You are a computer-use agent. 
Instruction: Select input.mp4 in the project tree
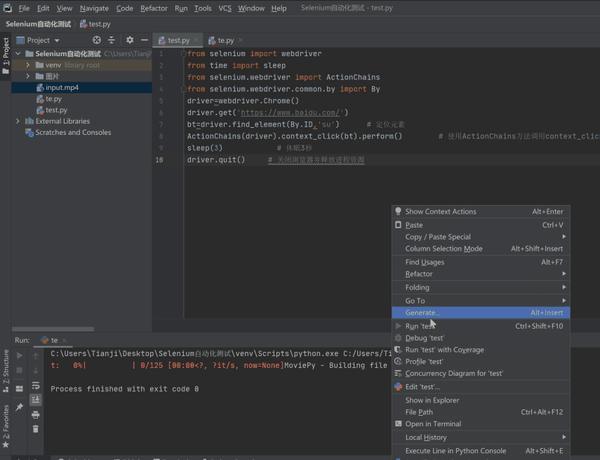61,88
